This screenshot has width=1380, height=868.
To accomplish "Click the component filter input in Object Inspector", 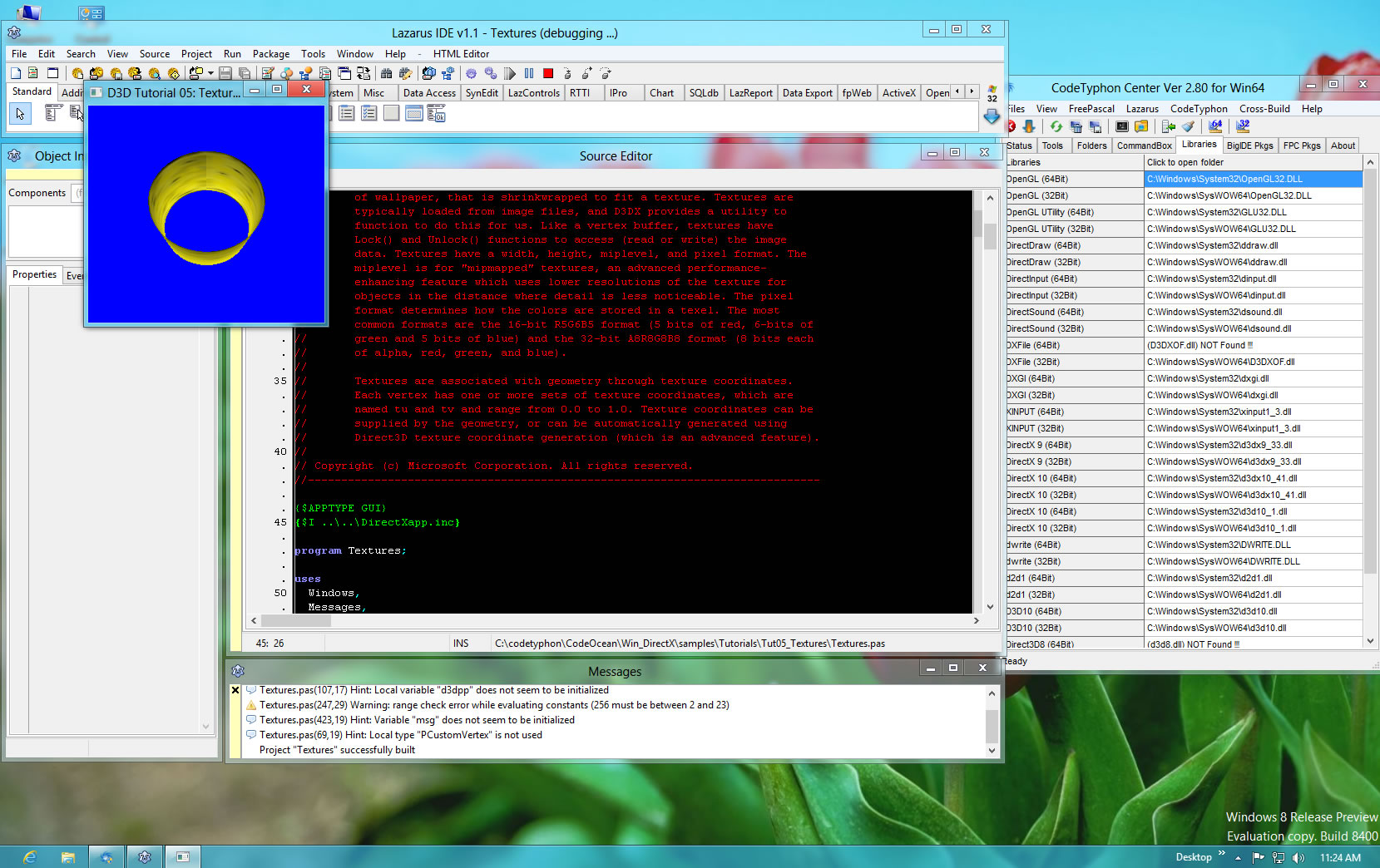I will coord(79,193).
